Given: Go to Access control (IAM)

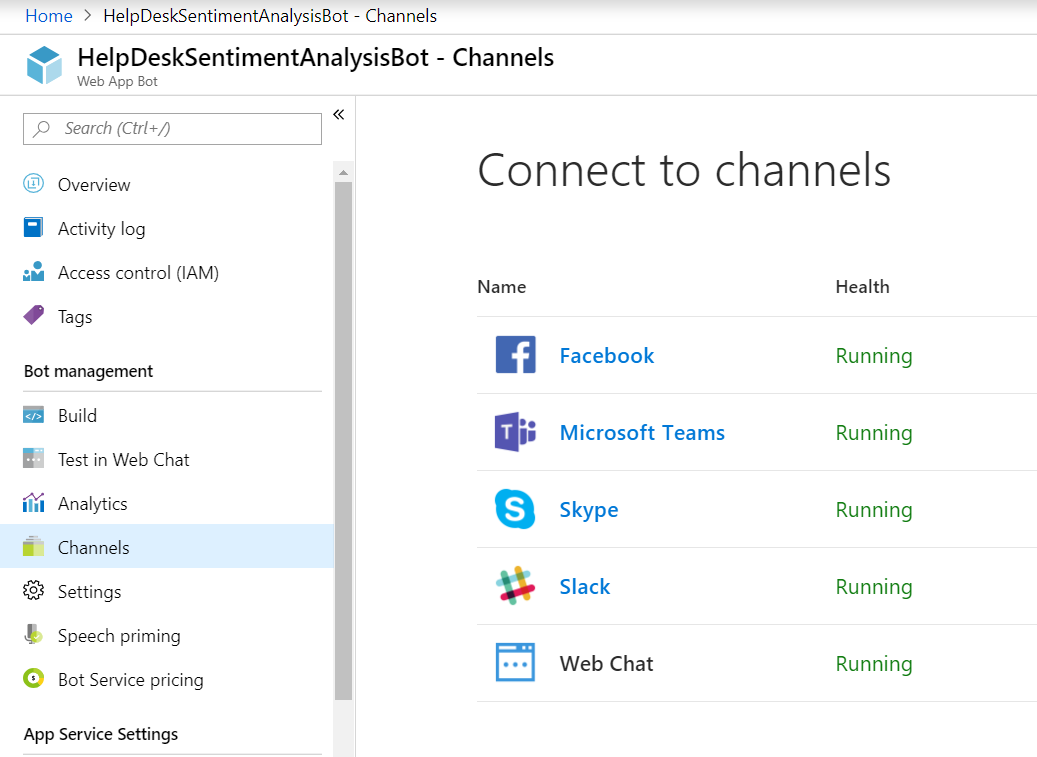Looking at the screenshot, I should click(x=138, y=273).
